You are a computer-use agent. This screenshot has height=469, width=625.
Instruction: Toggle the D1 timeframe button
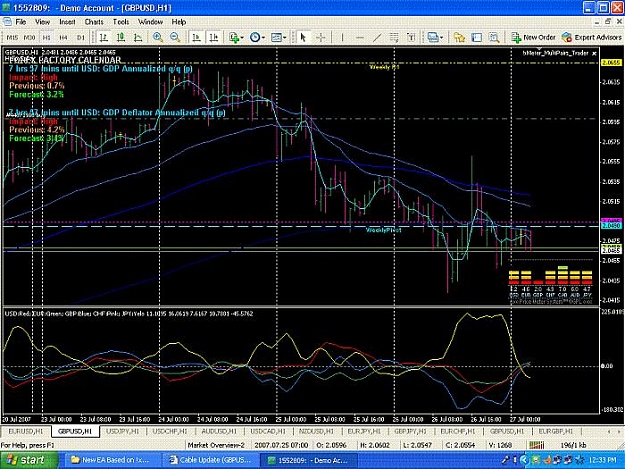[81, 37]
